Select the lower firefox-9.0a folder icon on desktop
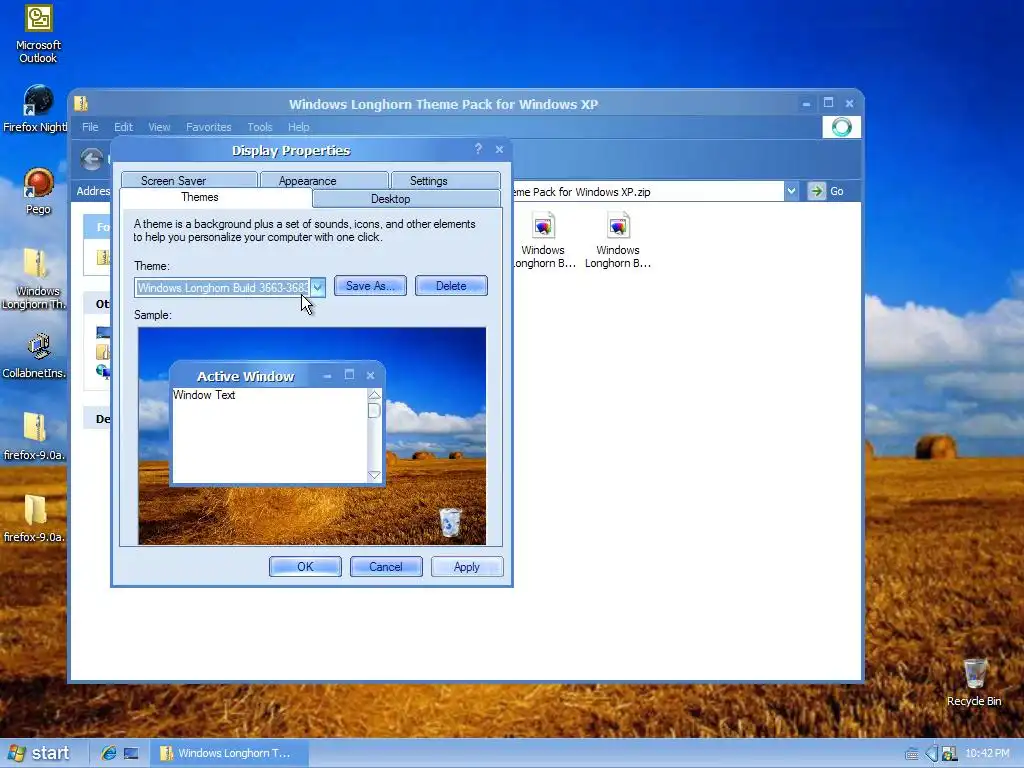Viewport: 1024px width, 768px height. 35,519
